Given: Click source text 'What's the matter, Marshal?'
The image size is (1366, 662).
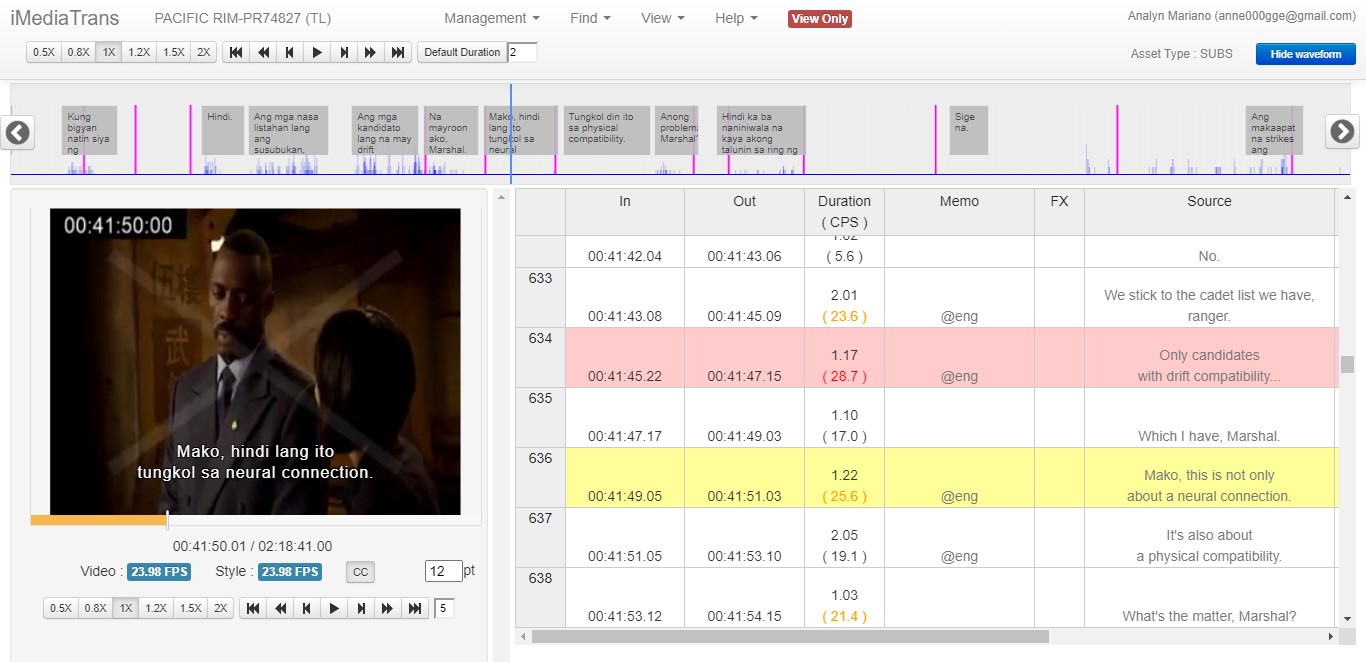Looking at the screenshot, I should click(1209, 616).
